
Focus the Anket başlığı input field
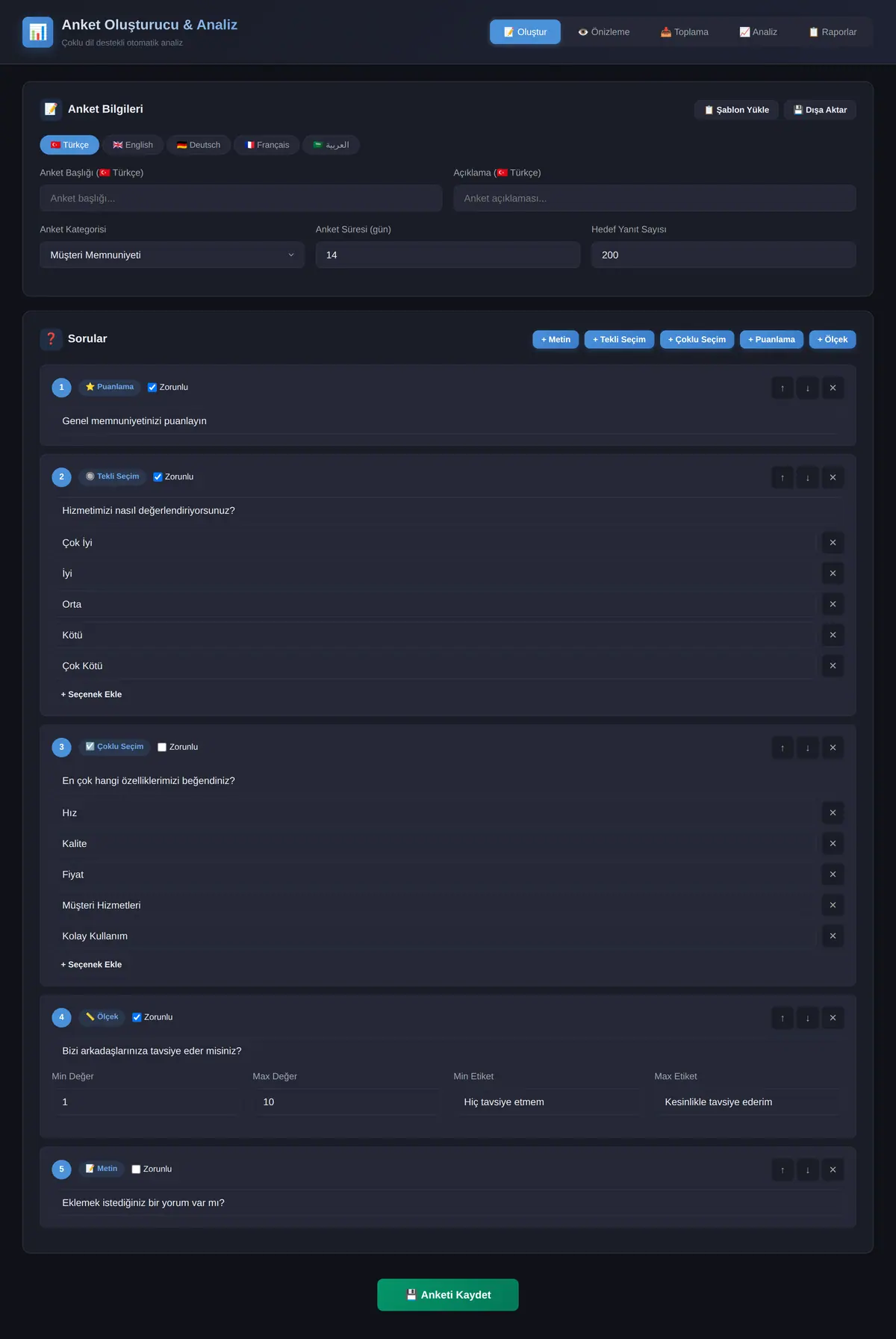coord(240,199)
